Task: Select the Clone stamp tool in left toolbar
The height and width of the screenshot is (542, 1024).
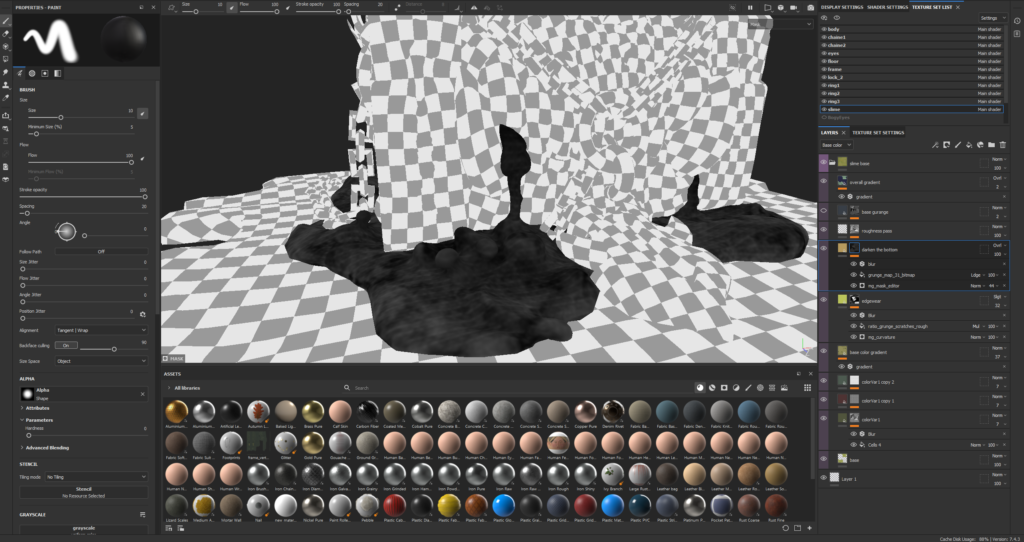Action: click(6, 85)
